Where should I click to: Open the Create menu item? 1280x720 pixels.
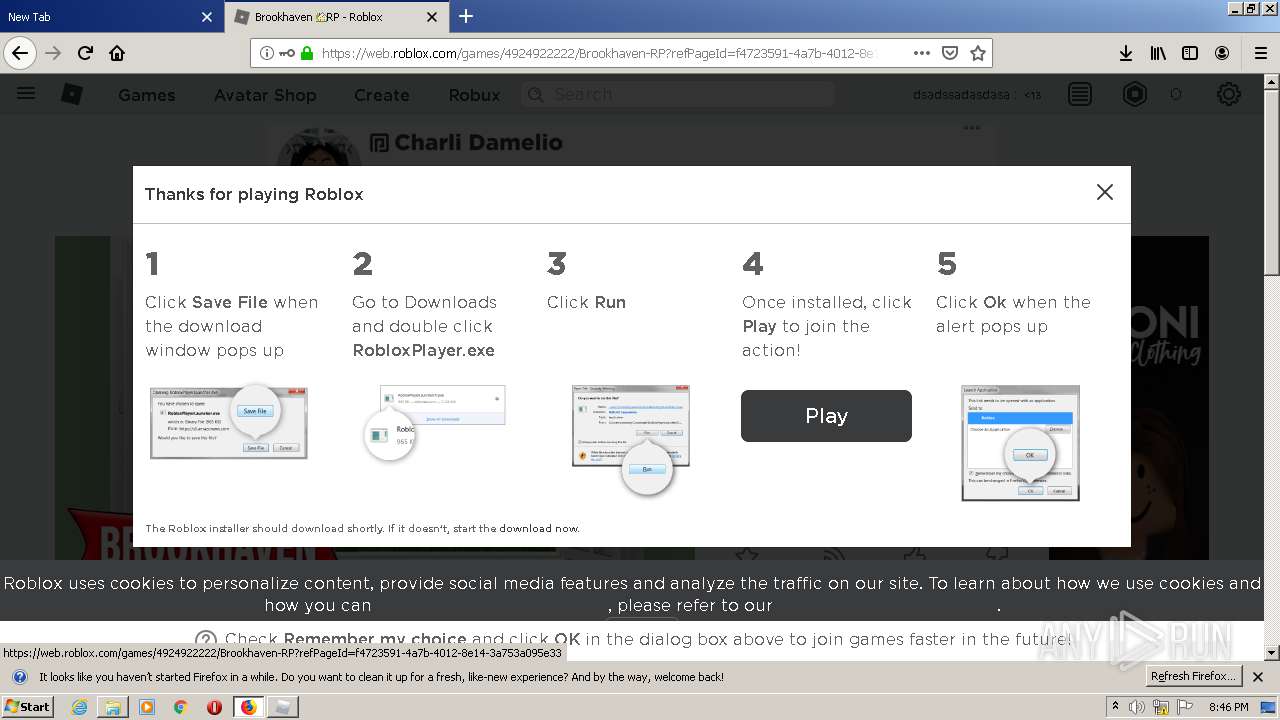coord(382,95)
